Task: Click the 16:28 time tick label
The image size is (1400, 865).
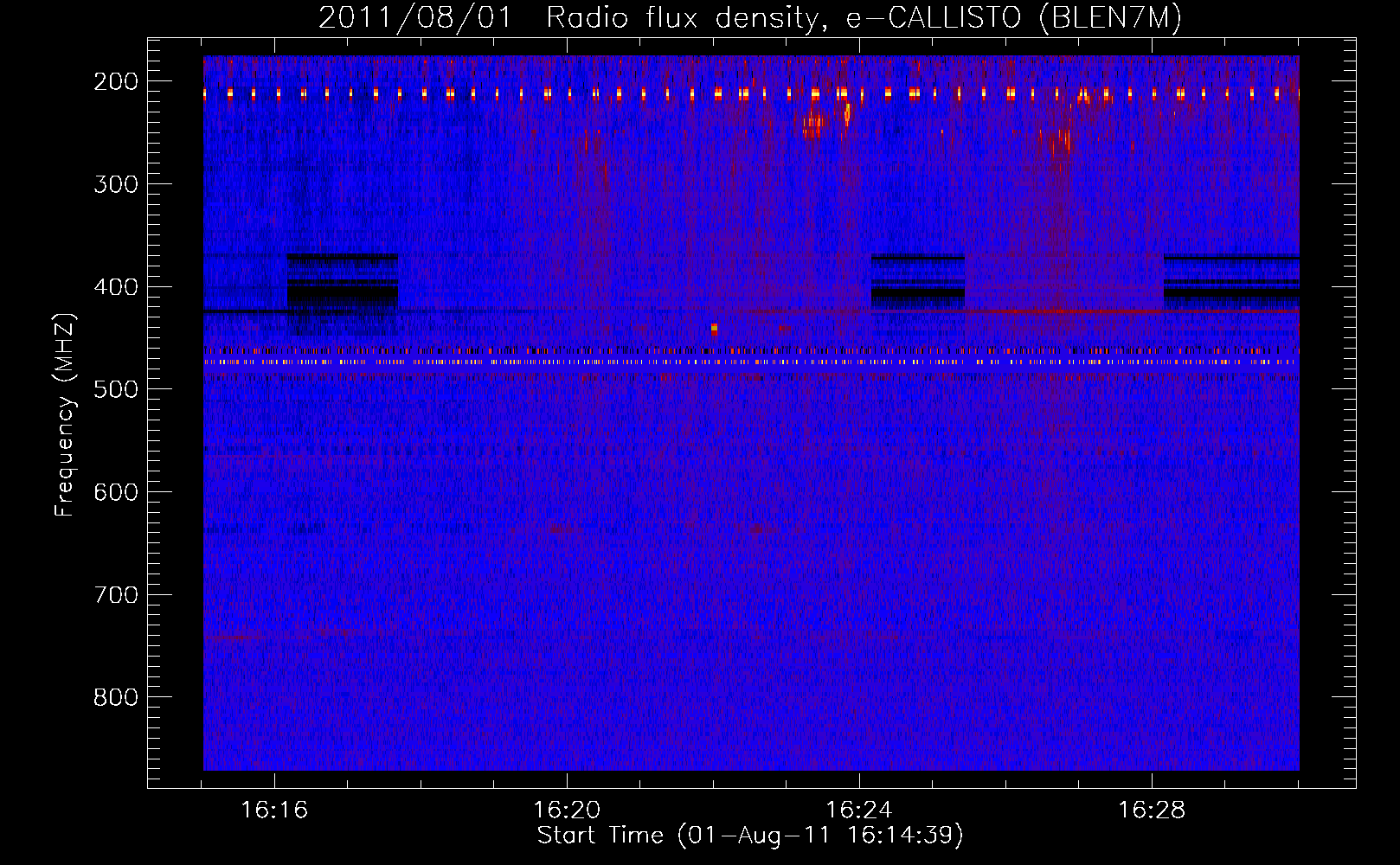Action: [1152, 811]
